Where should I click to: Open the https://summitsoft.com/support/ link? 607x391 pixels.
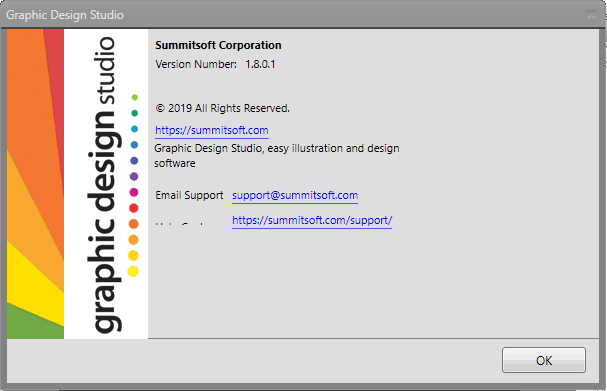click(312, 220)
